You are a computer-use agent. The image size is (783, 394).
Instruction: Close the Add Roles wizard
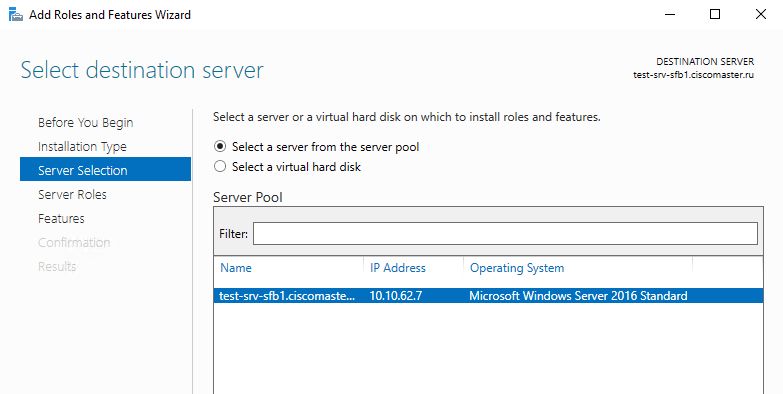point(761,14)
